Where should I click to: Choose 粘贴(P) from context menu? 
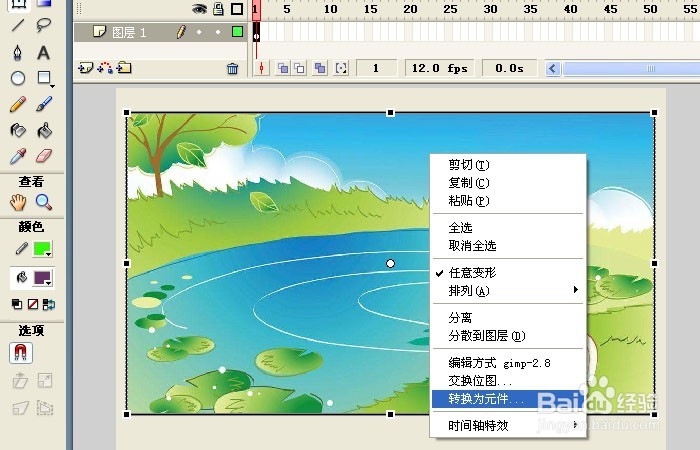[508, 201]
